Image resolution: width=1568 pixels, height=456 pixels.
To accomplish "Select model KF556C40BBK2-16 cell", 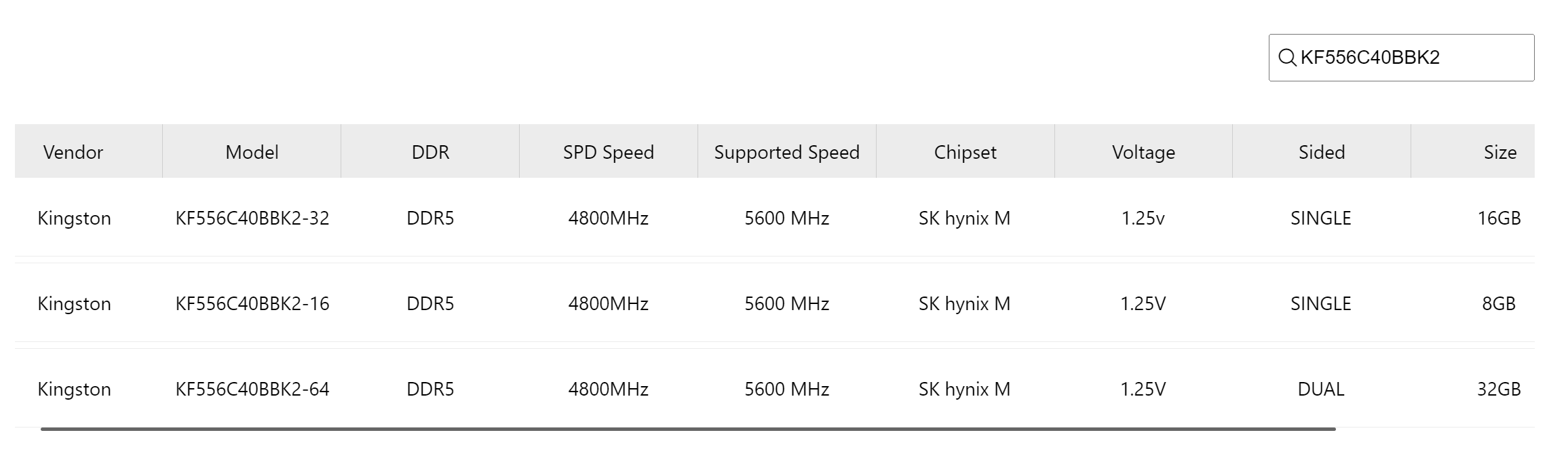I will tap(252, 304).
